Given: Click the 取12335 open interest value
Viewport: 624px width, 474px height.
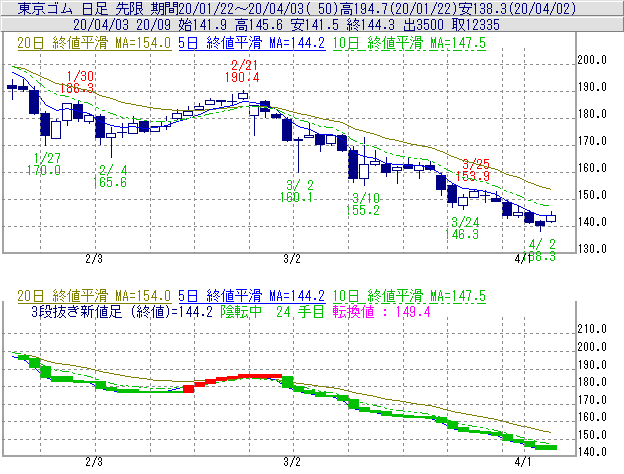Looking at the screenshot, I should (476, 25).
